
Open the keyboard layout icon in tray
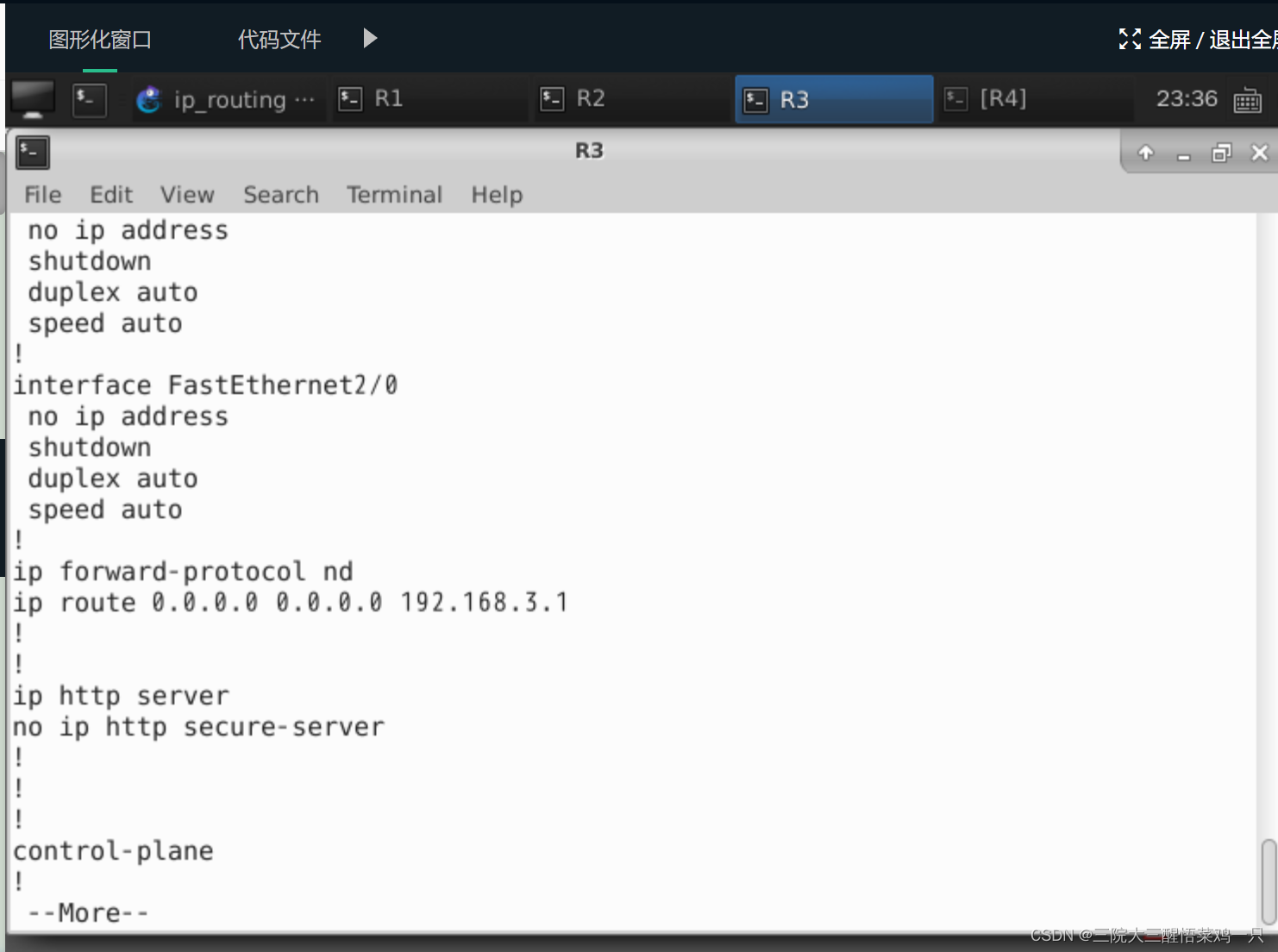(1247, 101)
